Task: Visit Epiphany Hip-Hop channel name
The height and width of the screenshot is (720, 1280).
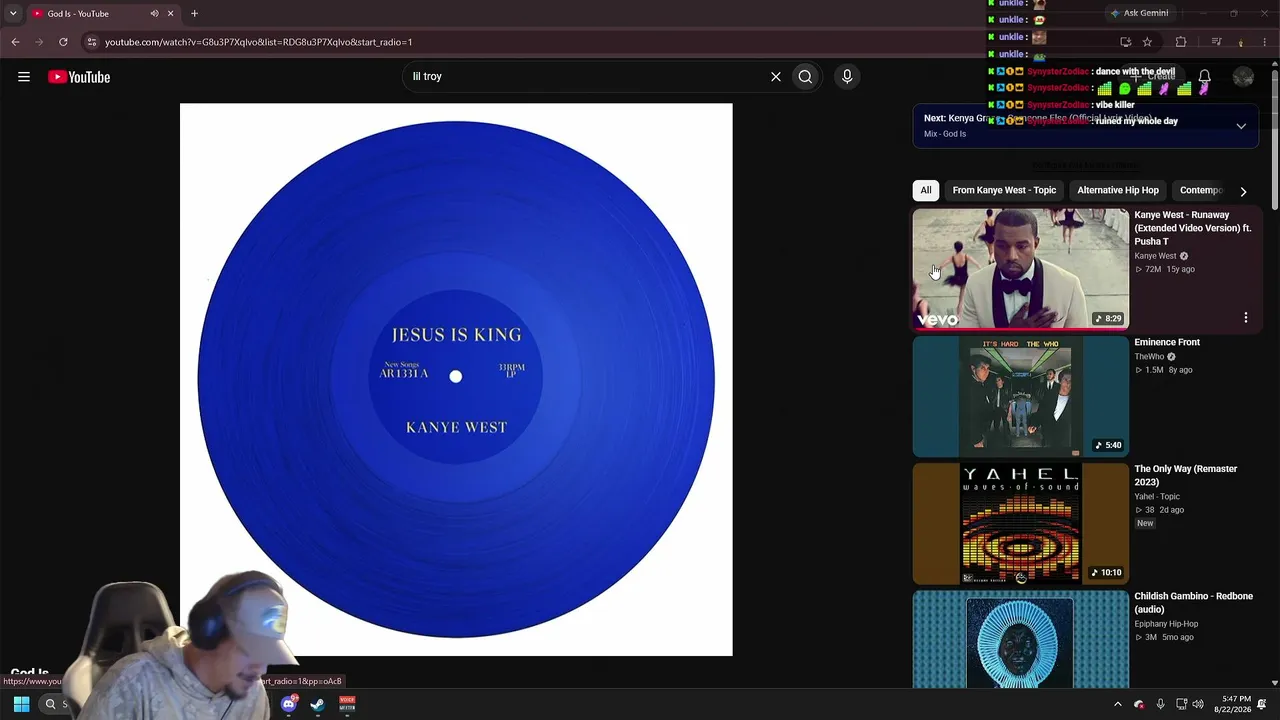Action: point(1166,624)
